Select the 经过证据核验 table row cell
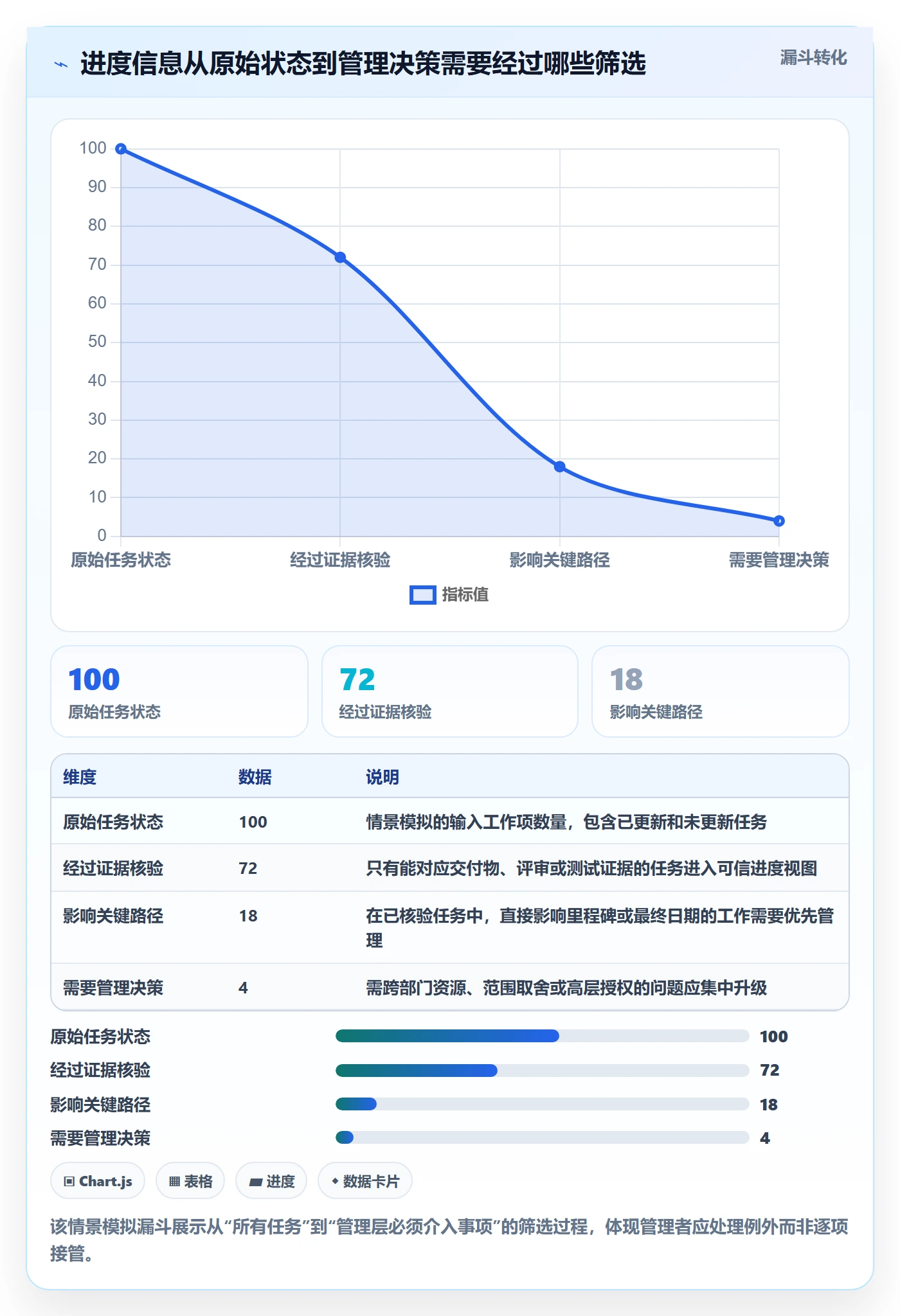This screenshot has width=900, height=1316. 113,868
